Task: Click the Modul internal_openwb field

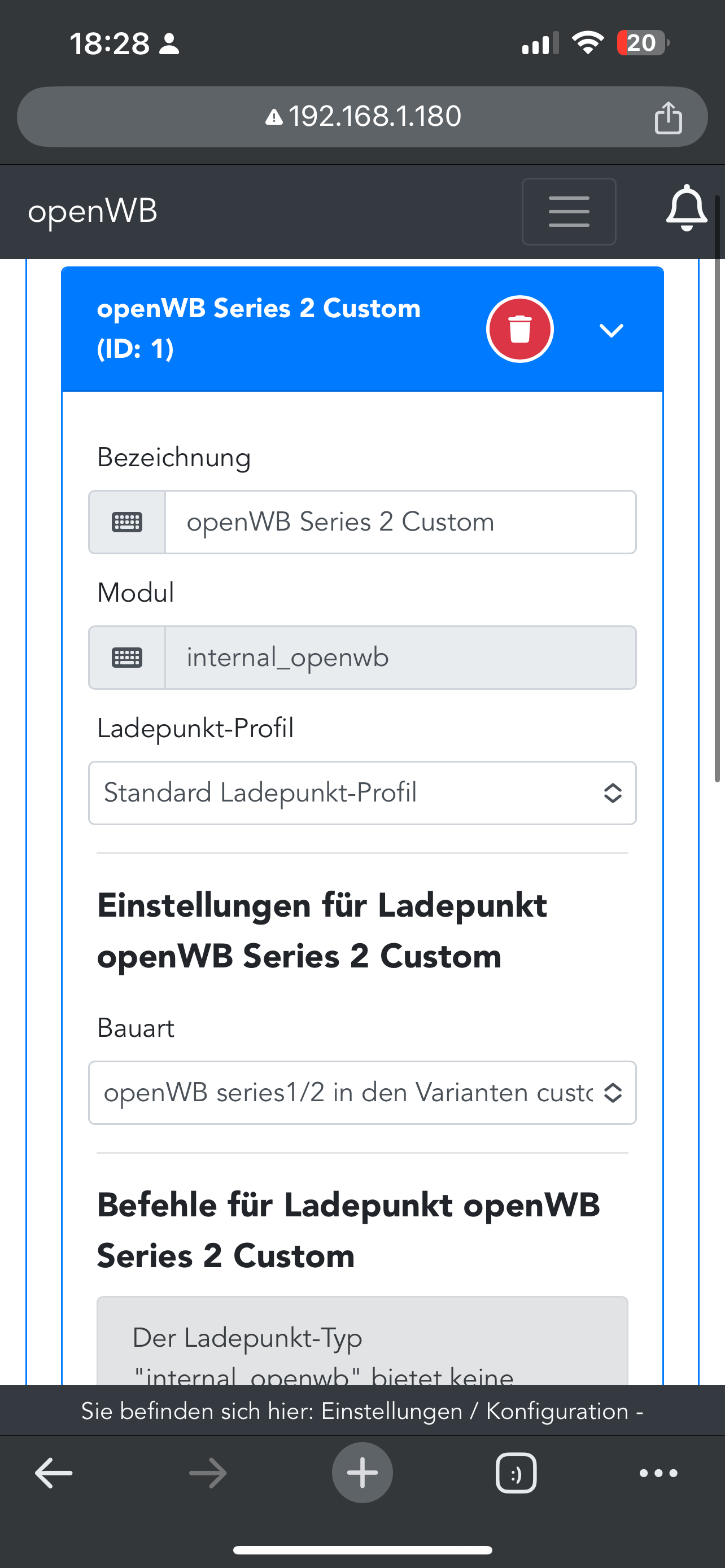Action: click(400, 658)
